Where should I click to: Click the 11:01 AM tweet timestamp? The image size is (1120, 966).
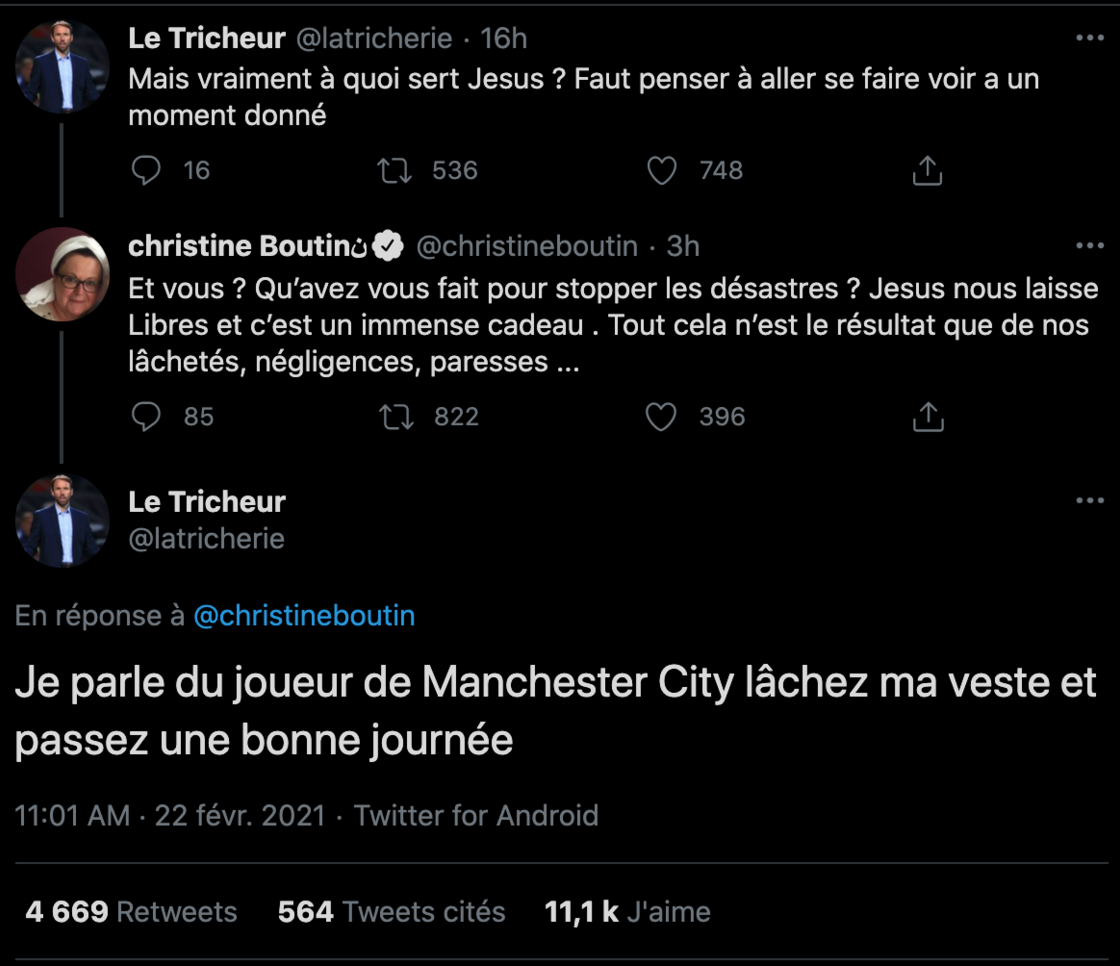coord(170,816)
